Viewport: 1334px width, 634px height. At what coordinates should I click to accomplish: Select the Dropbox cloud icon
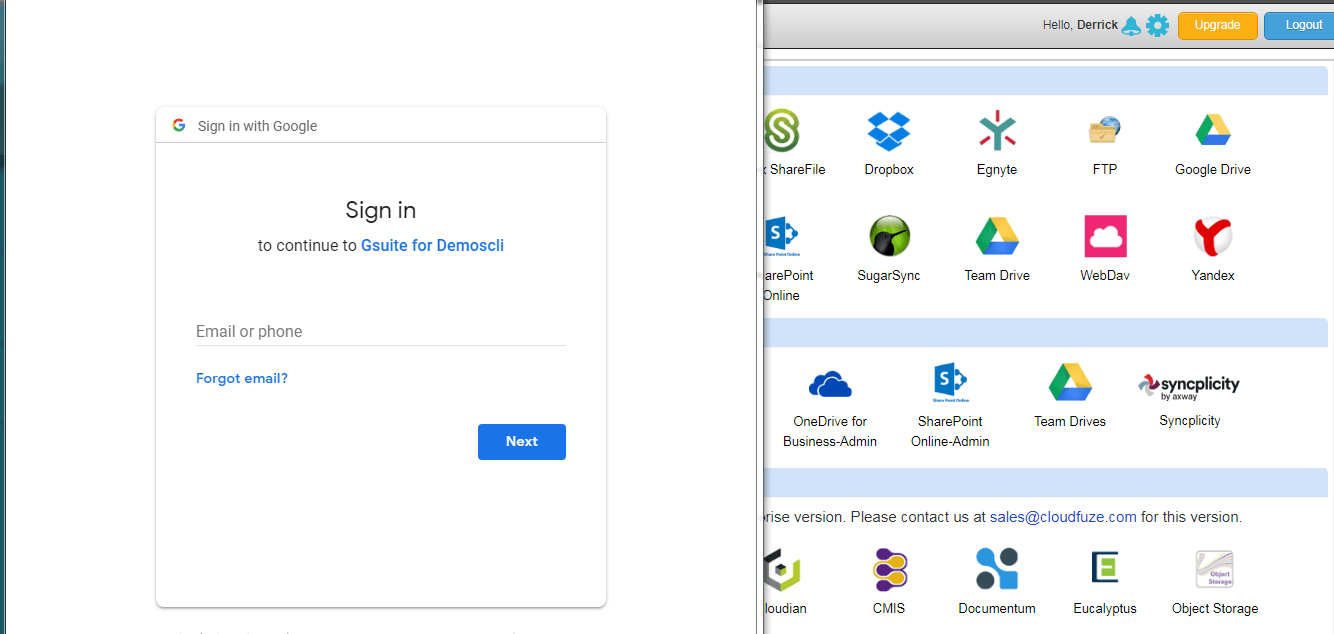tap(889, 131)
